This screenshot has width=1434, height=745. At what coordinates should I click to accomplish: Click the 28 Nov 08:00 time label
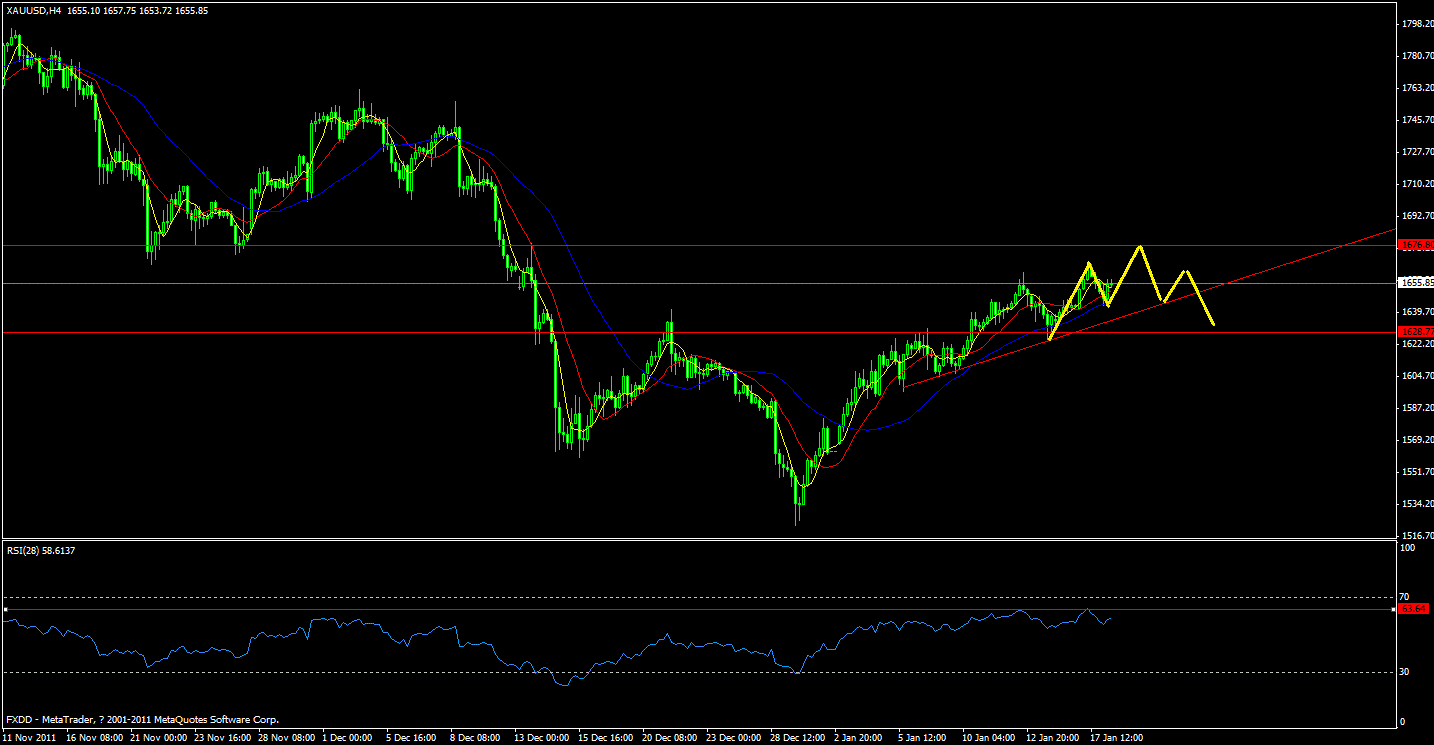288,737
